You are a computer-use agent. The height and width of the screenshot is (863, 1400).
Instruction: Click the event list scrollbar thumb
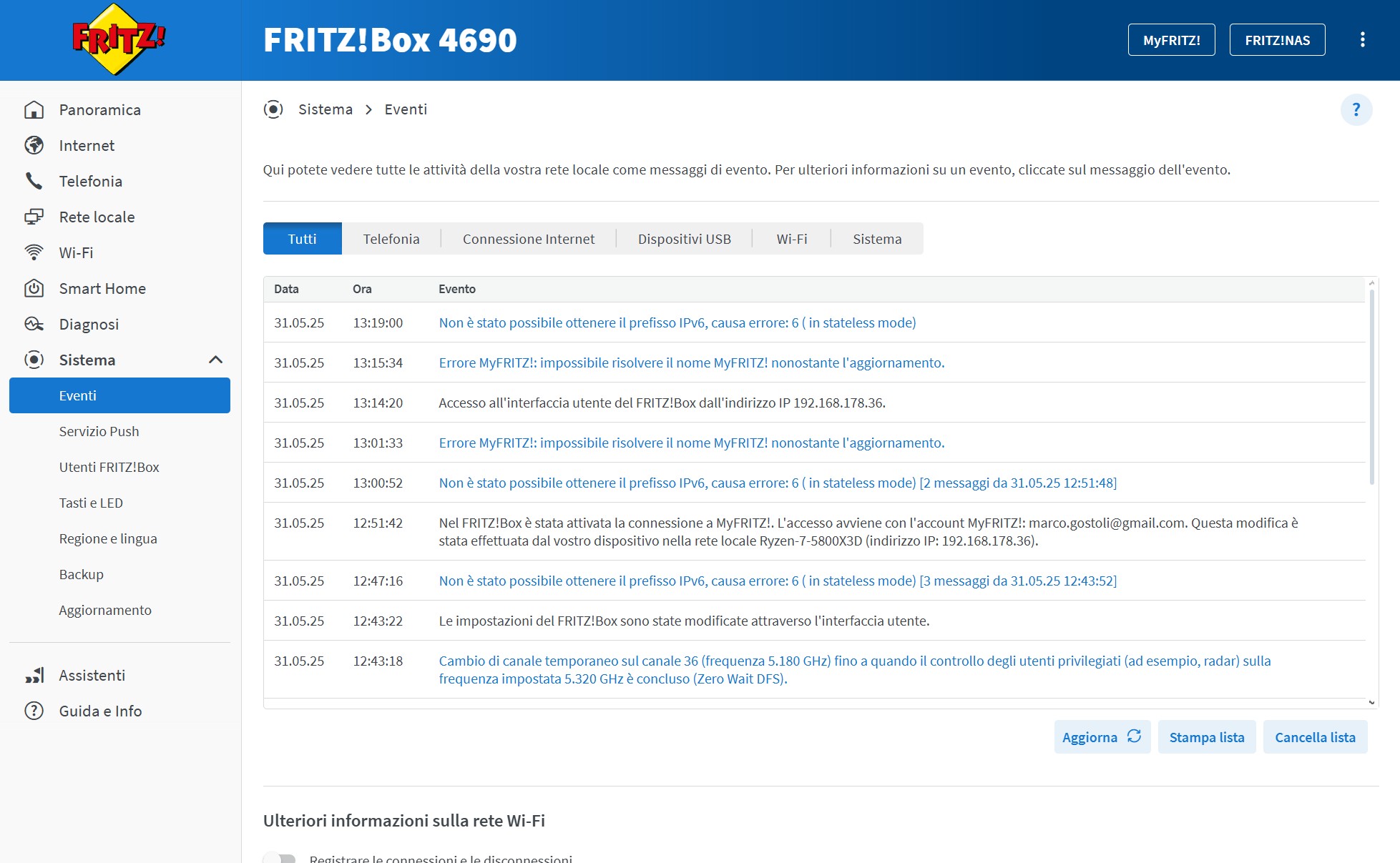[1371, 387]
